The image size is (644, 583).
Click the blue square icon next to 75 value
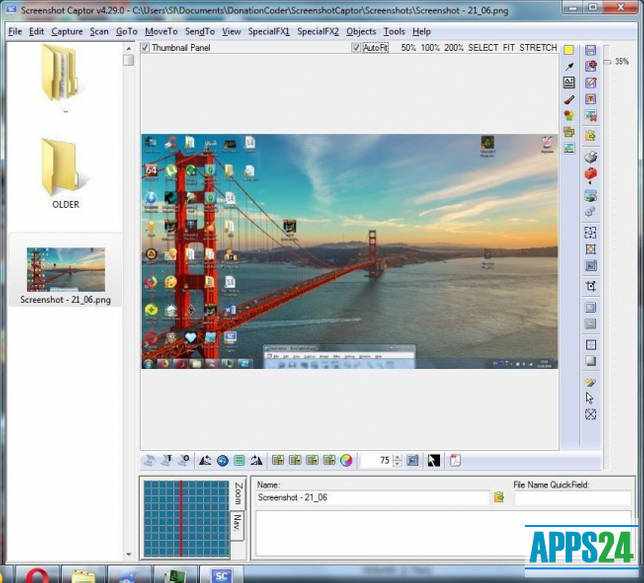pos(412,461)
